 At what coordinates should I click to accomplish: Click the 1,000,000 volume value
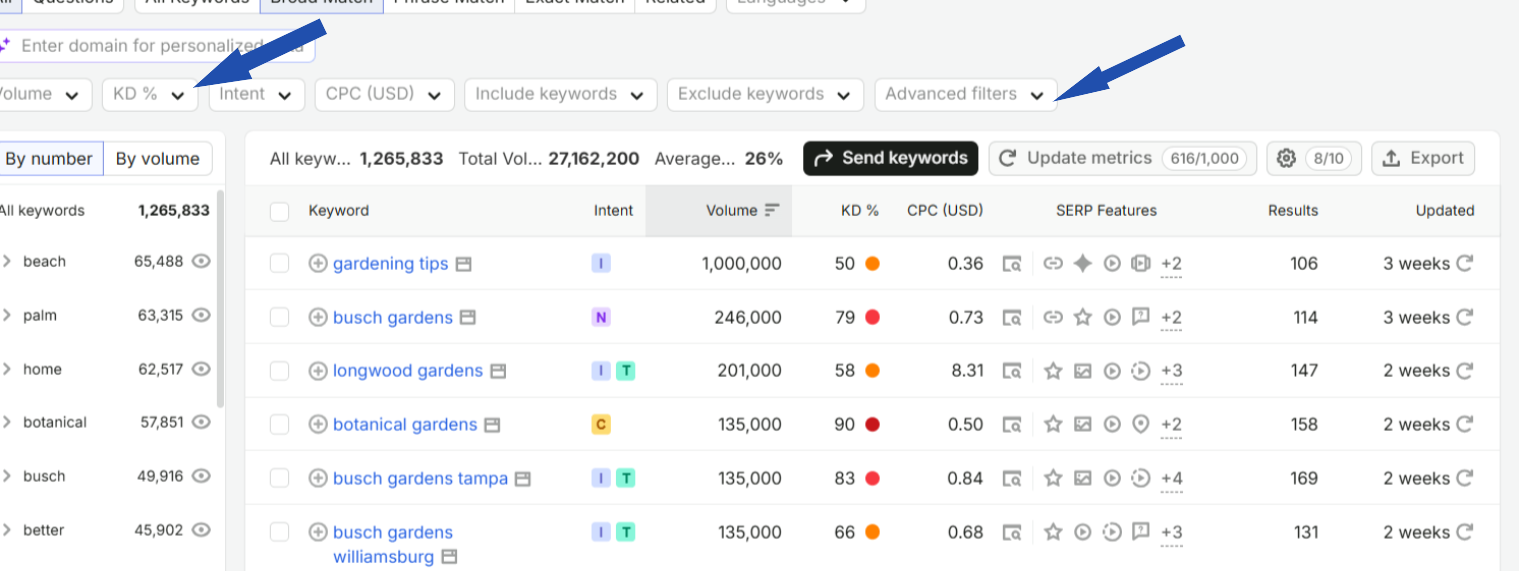(741, 264)
